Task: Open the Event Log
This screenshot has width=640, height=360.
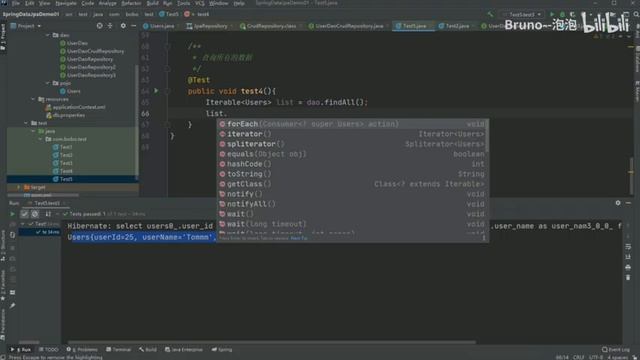Action: pyautogui.click(x=616, y=350)
